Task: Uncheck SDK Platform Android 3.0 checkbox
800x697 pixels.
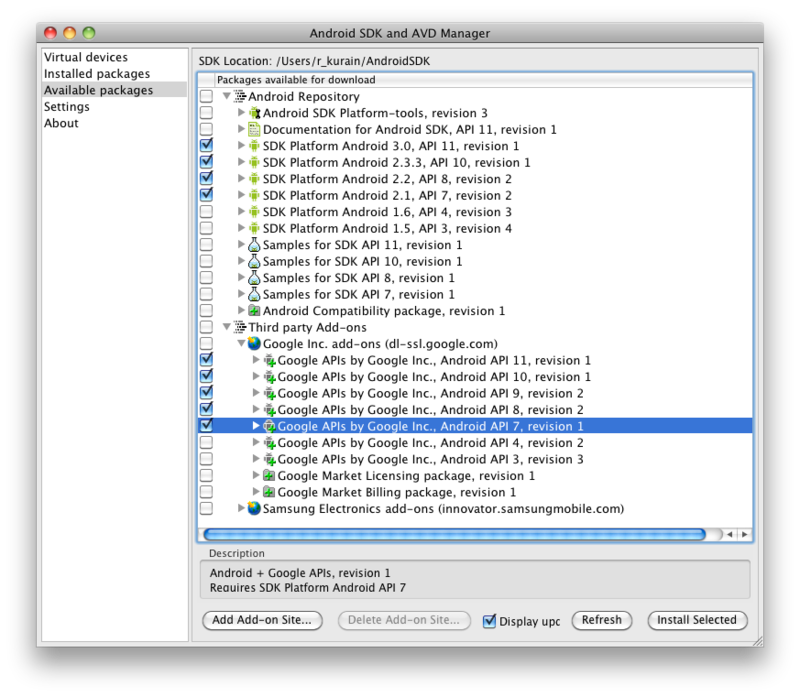Action: (x=207, y=145)
